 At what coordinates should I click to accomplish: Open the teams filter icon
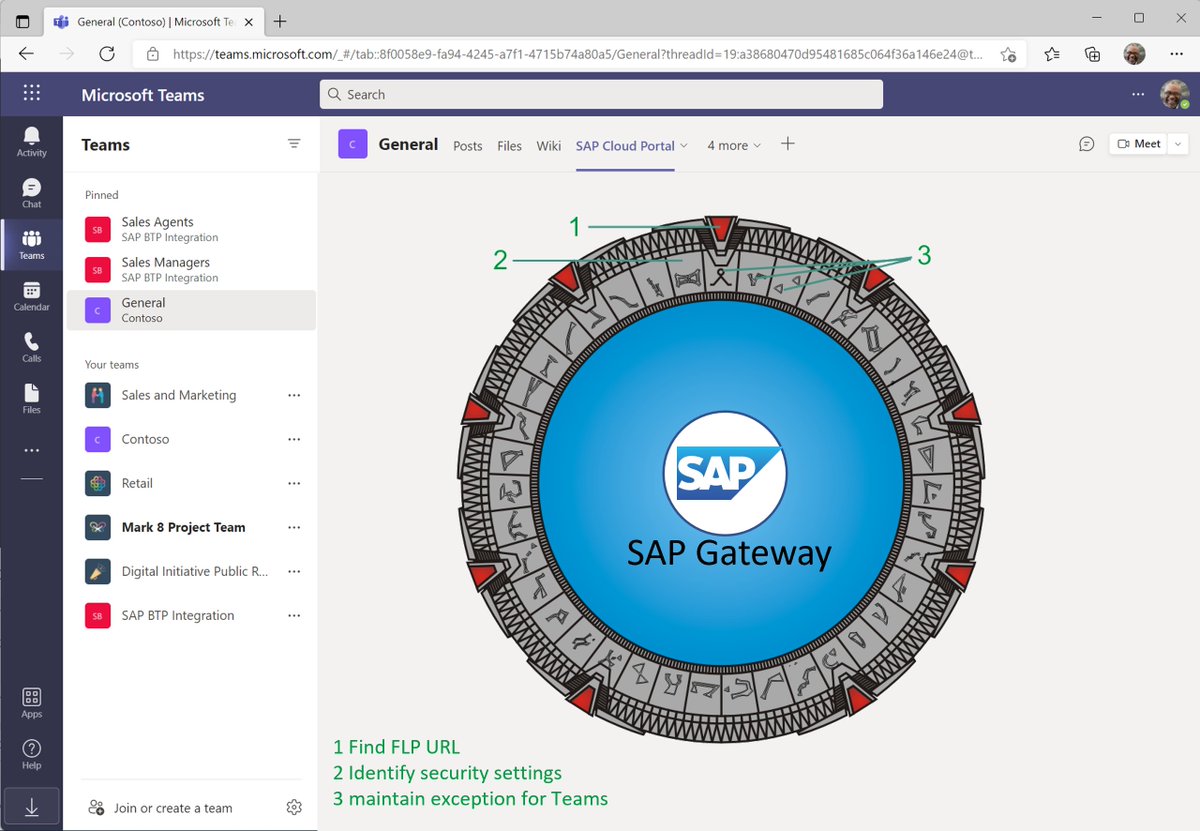[294, 144]
